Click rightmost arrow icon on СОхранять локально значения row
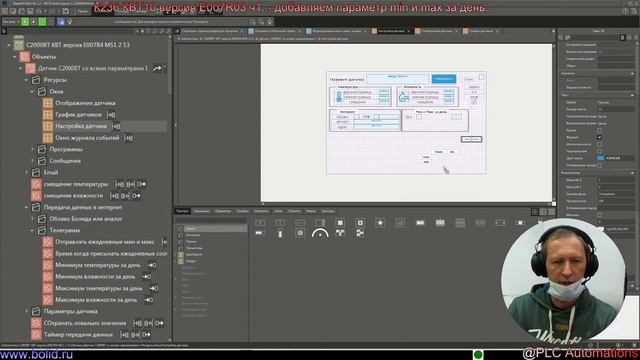The width and height of the screenshot is (640, 360). point(159,323)
